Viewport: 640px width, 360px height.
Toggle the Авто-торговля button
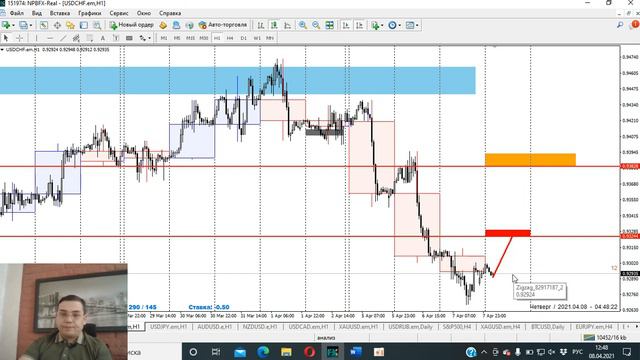(x=223, y=25)
